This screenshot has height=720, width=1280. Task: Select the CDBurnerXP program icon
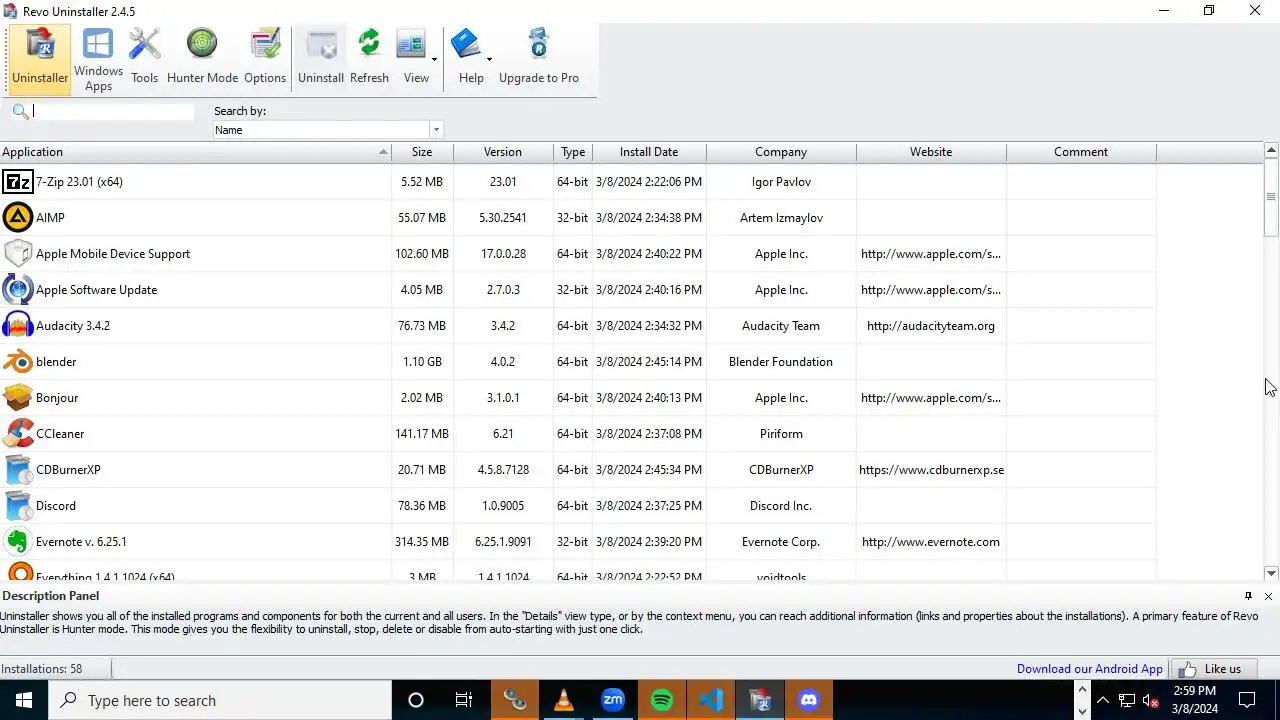18,470
